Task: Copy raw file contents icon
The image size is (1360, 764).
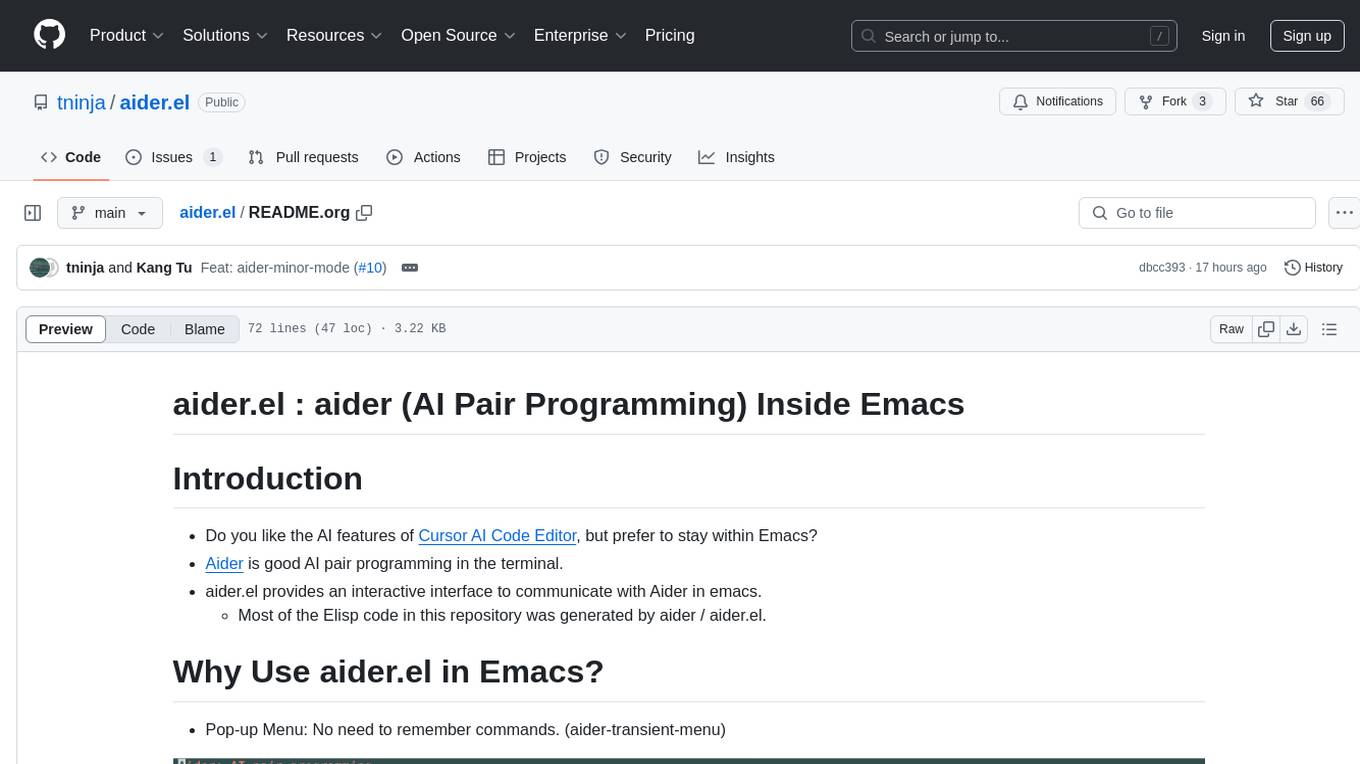Action: [x=1266, y=329]
